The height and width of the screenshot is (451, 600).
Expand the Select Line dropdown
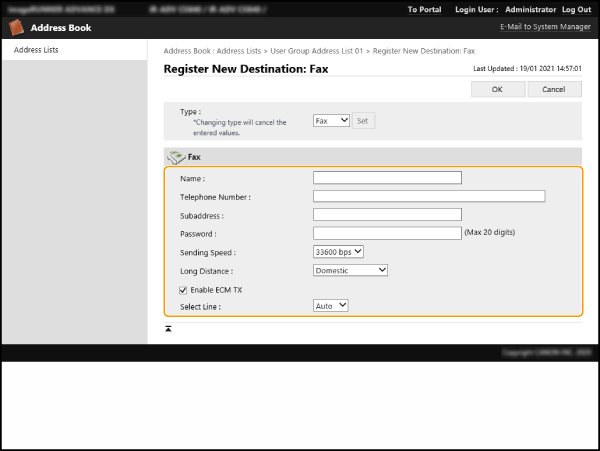coord(331,306)
